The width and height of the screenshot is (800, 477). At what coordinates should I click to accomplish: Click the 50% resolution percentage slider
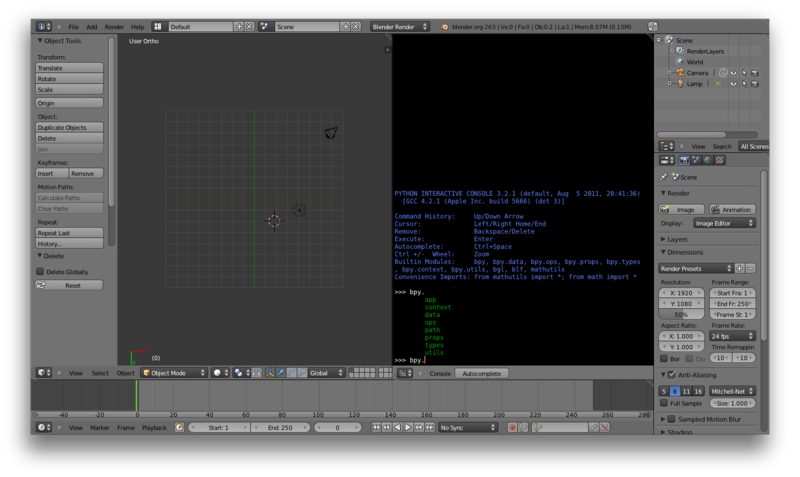pos(682,315)
